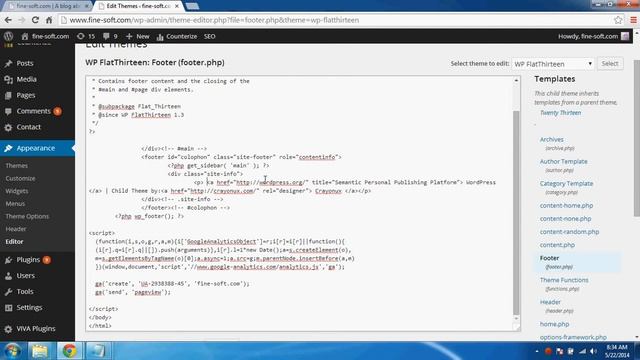The width and height of the screenshot is (640, 360).
Task: Select the Edit Themes browser tab
Action: click(138, 6)
